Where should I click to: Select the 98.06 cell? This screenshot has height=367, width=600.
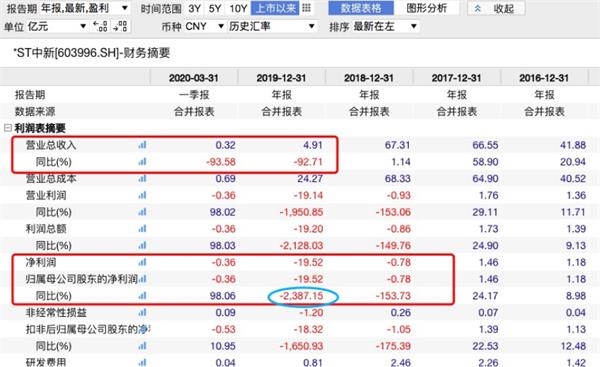pos(222,296)
